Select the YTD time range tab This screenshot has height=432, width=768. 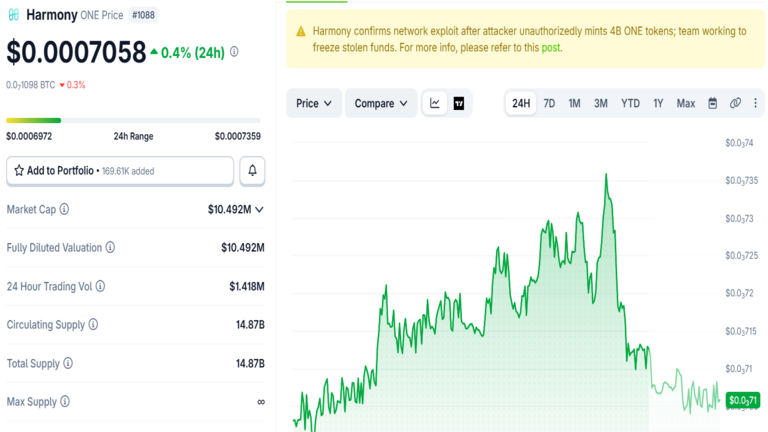tap(630, 103)
